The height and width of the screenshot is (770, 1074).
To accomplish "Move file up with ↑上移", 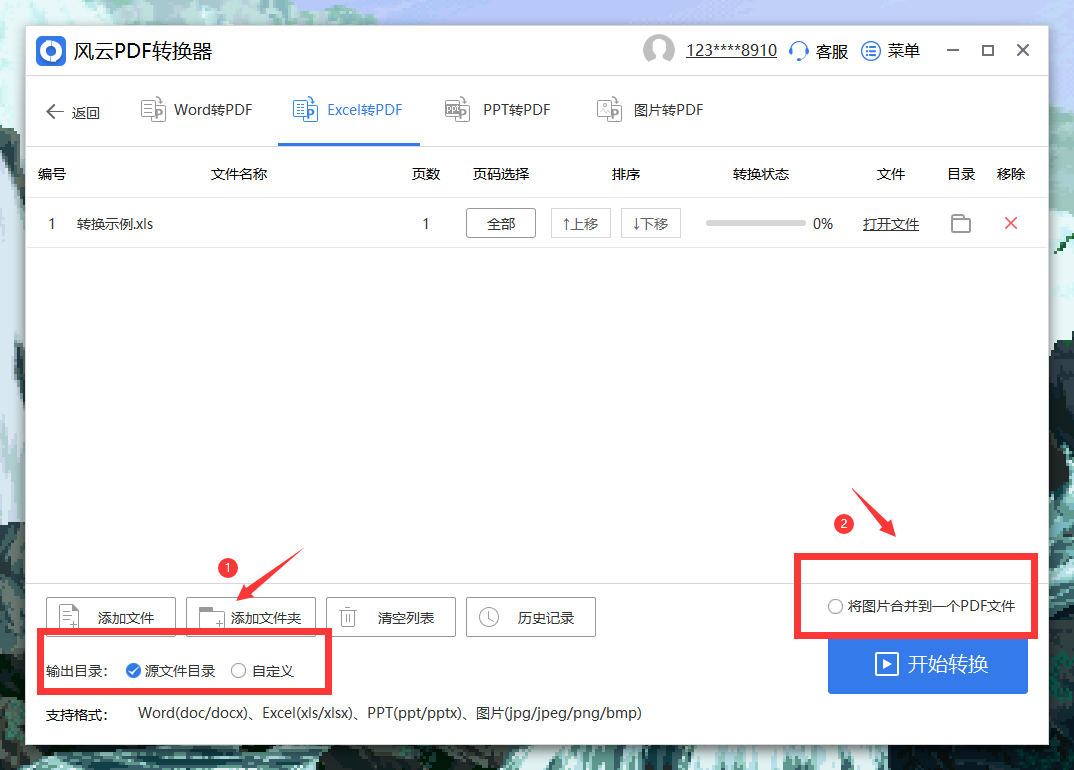I will tap(581, 223).
